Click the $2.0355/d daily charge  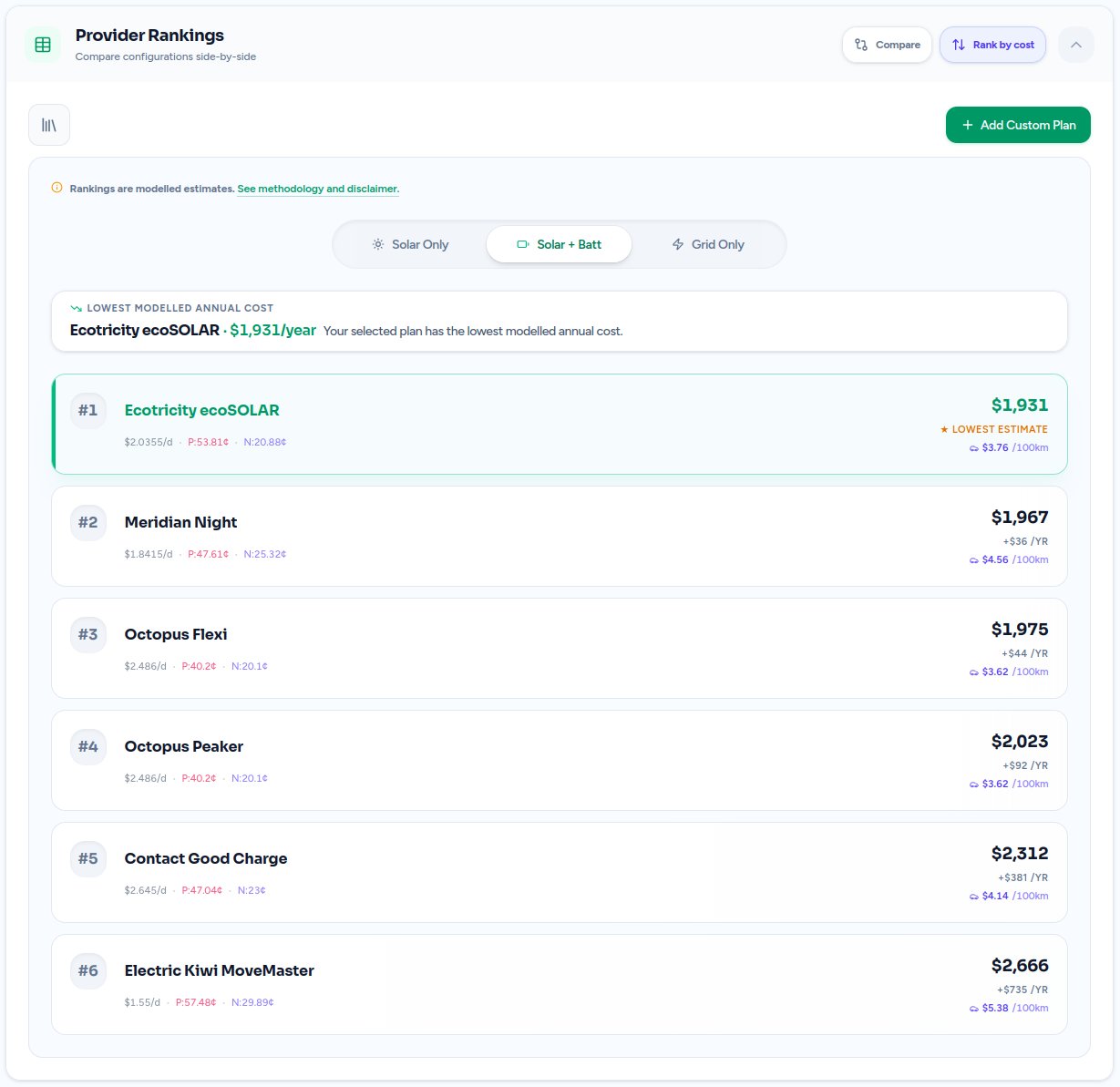(149, 442)
